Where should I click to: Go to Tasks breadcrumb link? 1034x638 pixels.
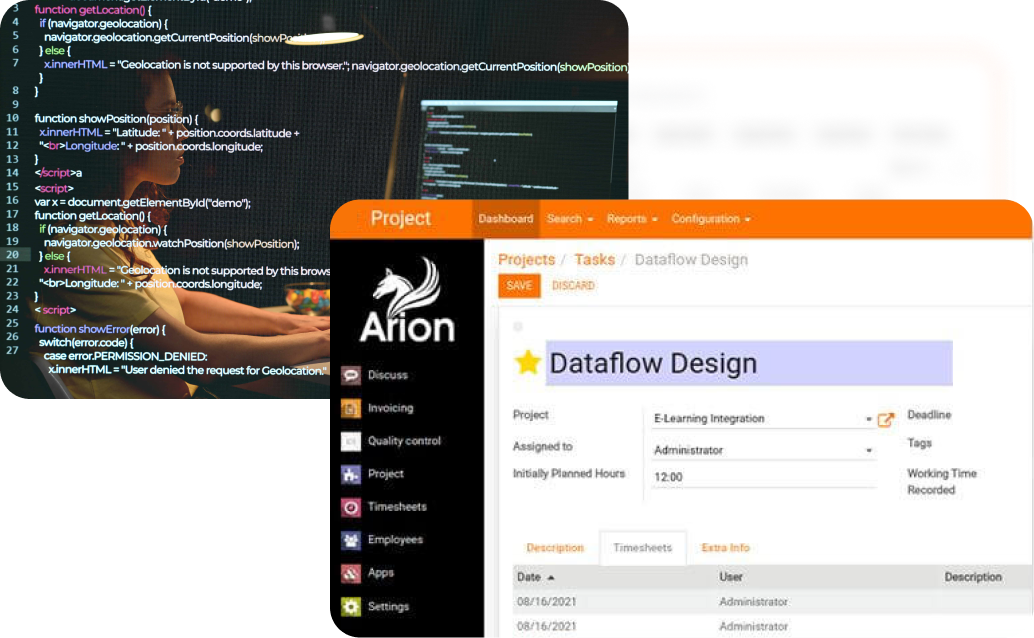594,260
